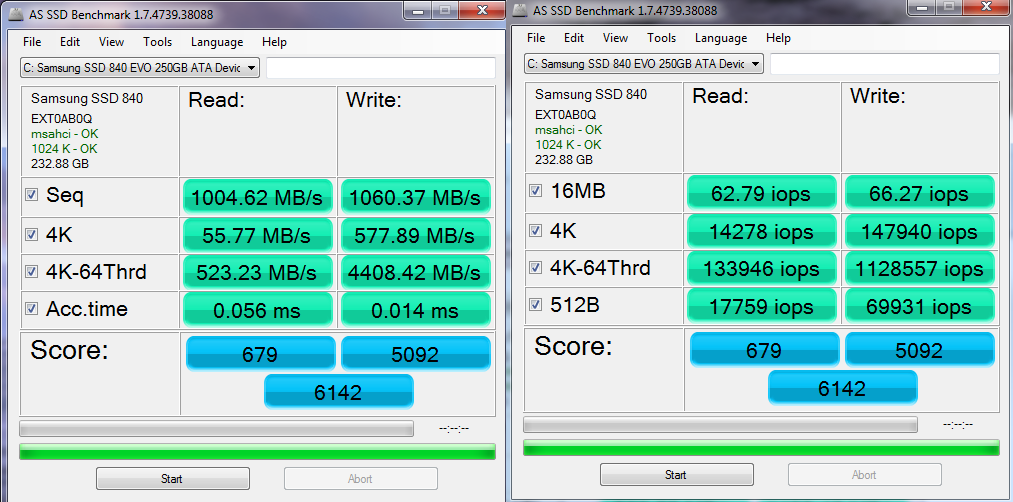Click the 4K-64Thrd write result 1128557 iops
The height and width of the screenshot is (502, 1013).
[x=920, y=268]
